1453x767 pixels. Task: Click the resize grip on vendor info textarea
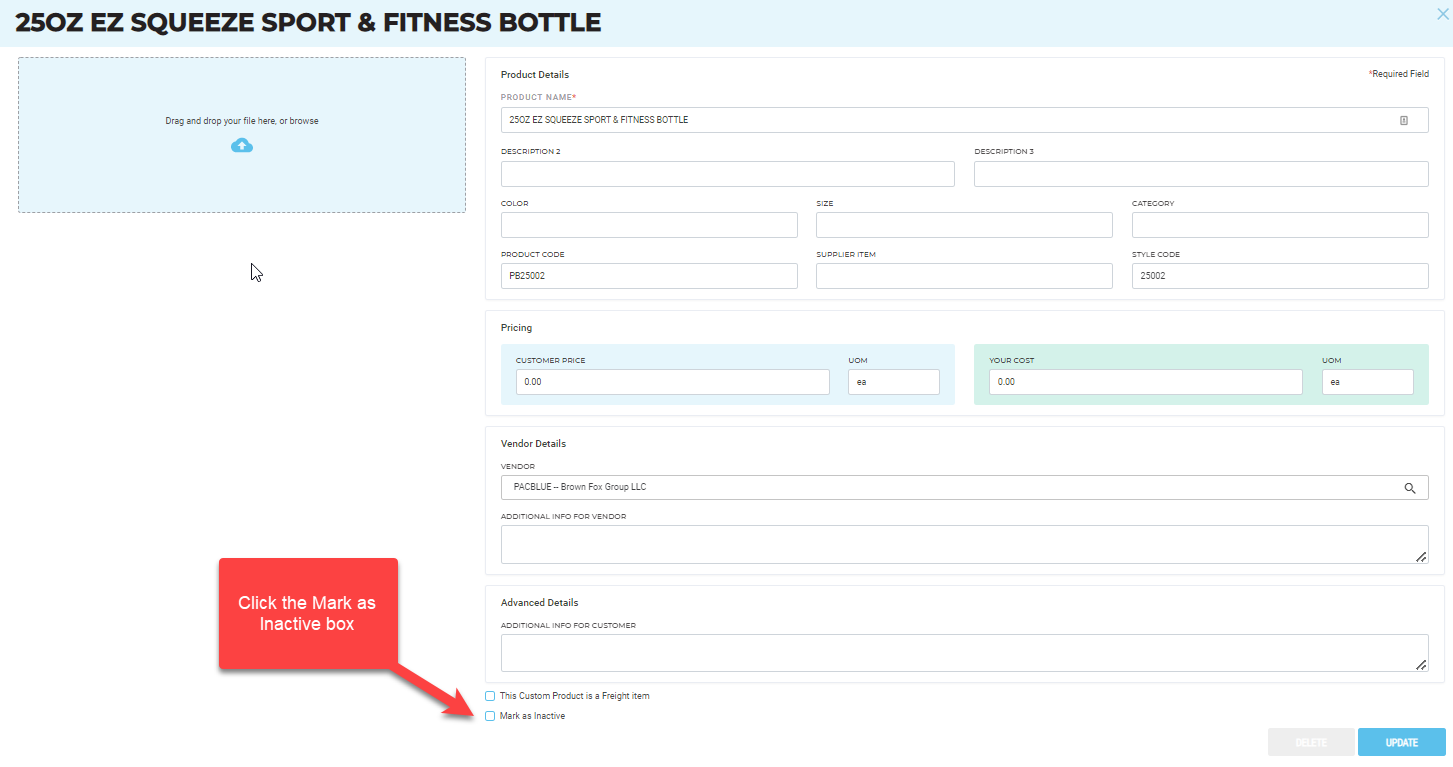[x=1422, y=557]
